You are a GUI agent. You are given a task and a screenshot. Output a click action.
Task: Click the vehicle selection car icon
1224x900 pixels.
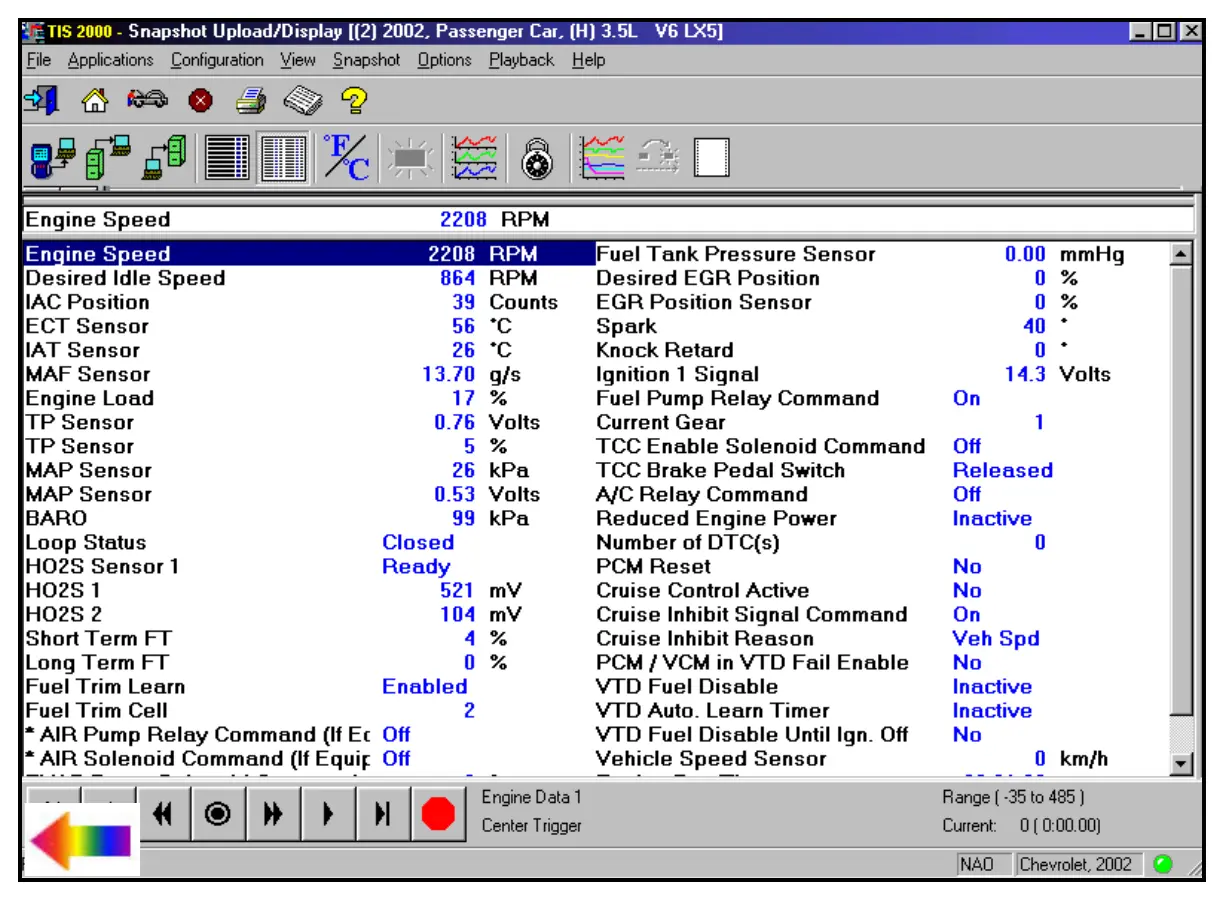(147, 100)
